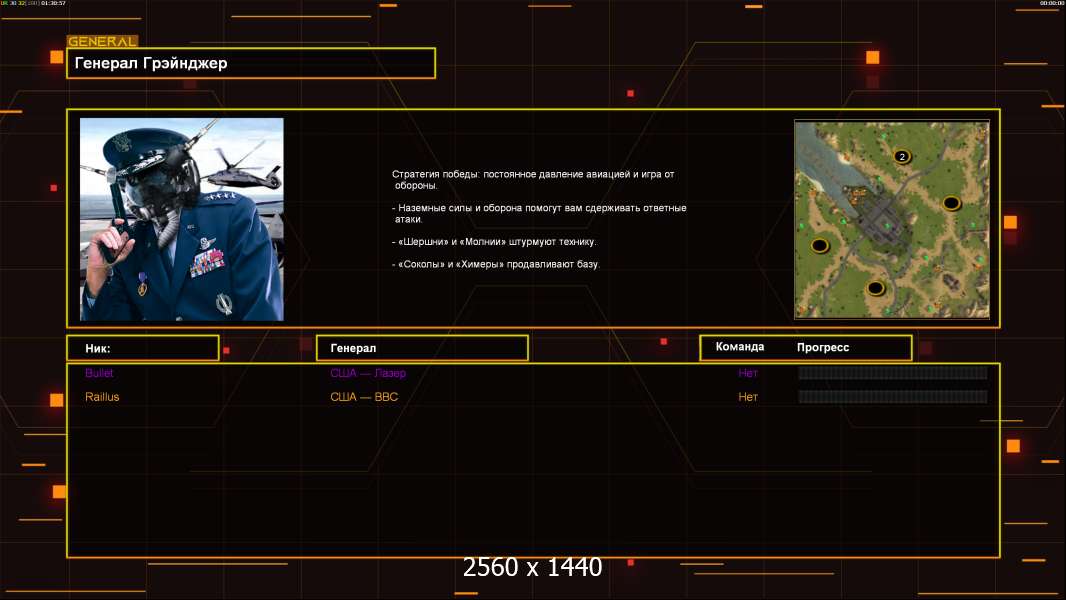Click General Grainger's portrait image
1066x600 pixels.
(181, 219)
